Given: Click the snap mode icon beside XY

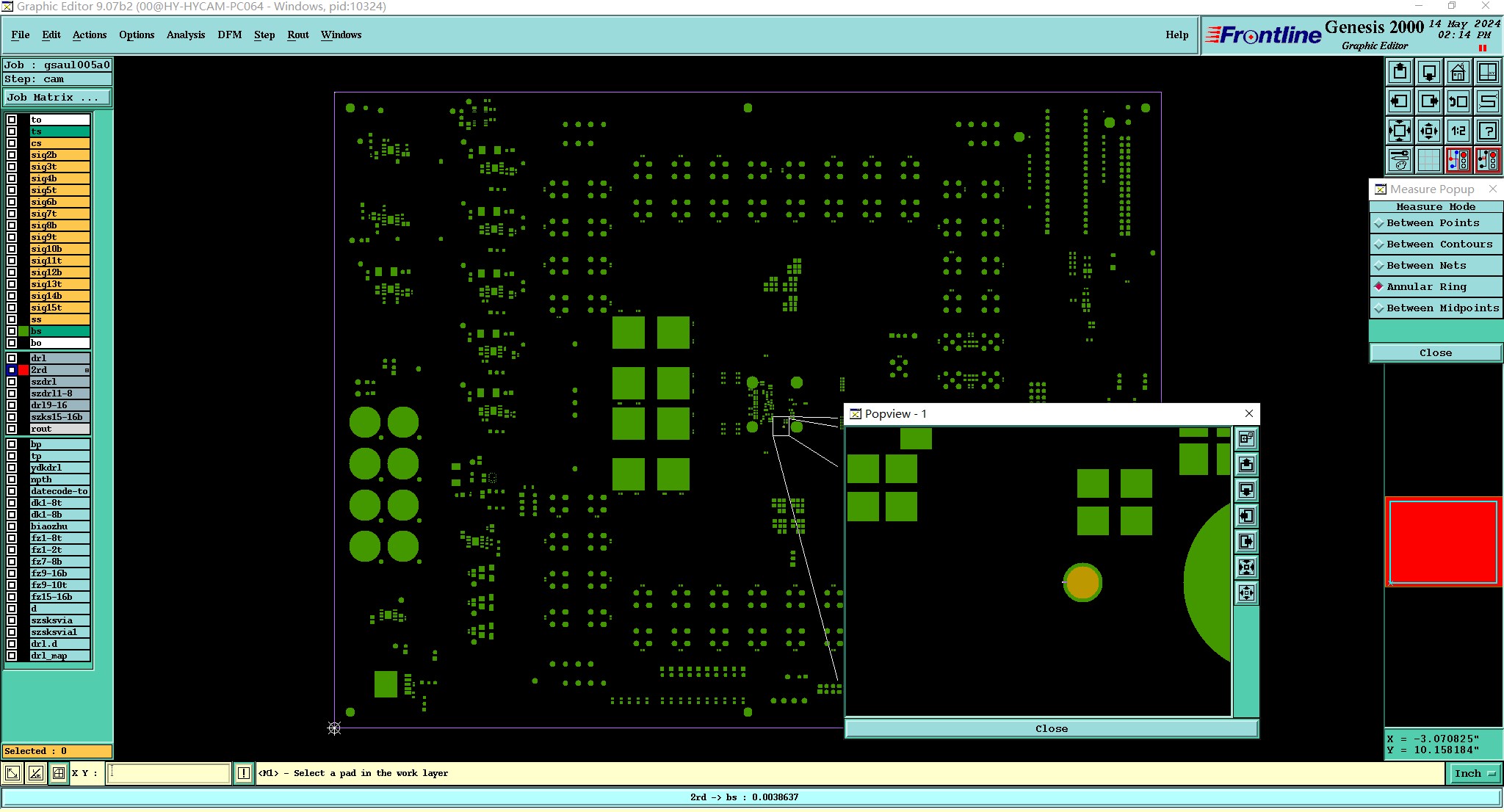Looking at the screenshot, I should click(x=59, y=773).
